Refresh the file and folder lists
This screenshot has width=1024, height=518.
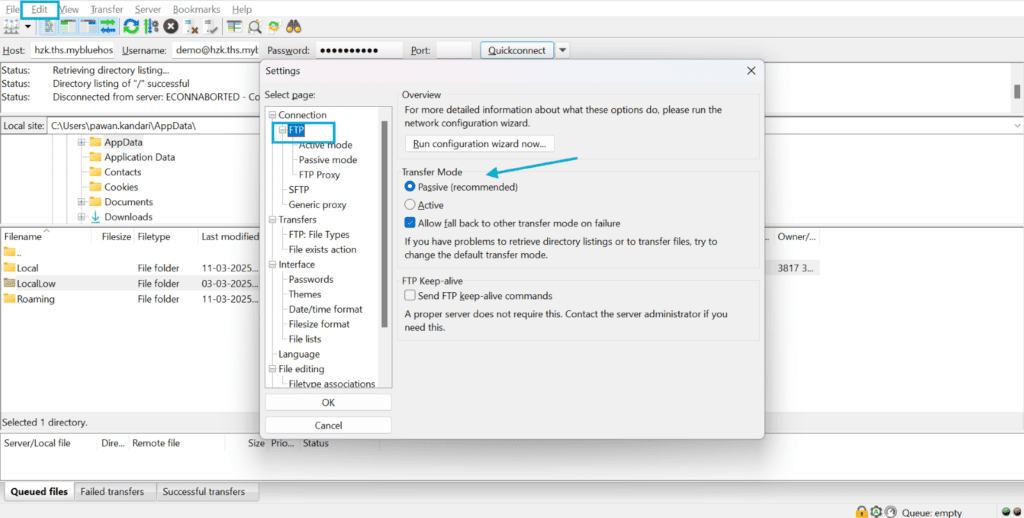point(131,27)
